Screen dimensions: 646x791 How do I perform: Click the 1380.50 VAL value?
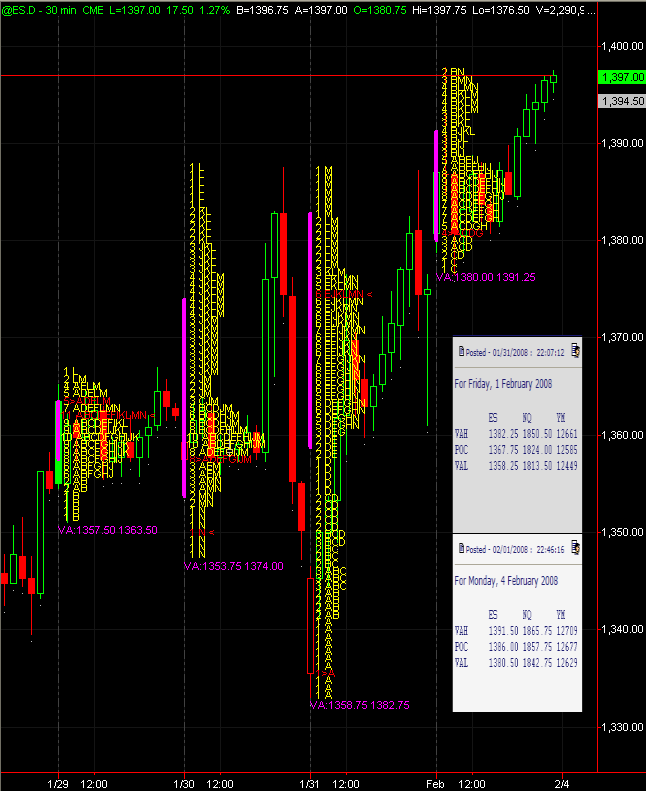coord(503,662)
